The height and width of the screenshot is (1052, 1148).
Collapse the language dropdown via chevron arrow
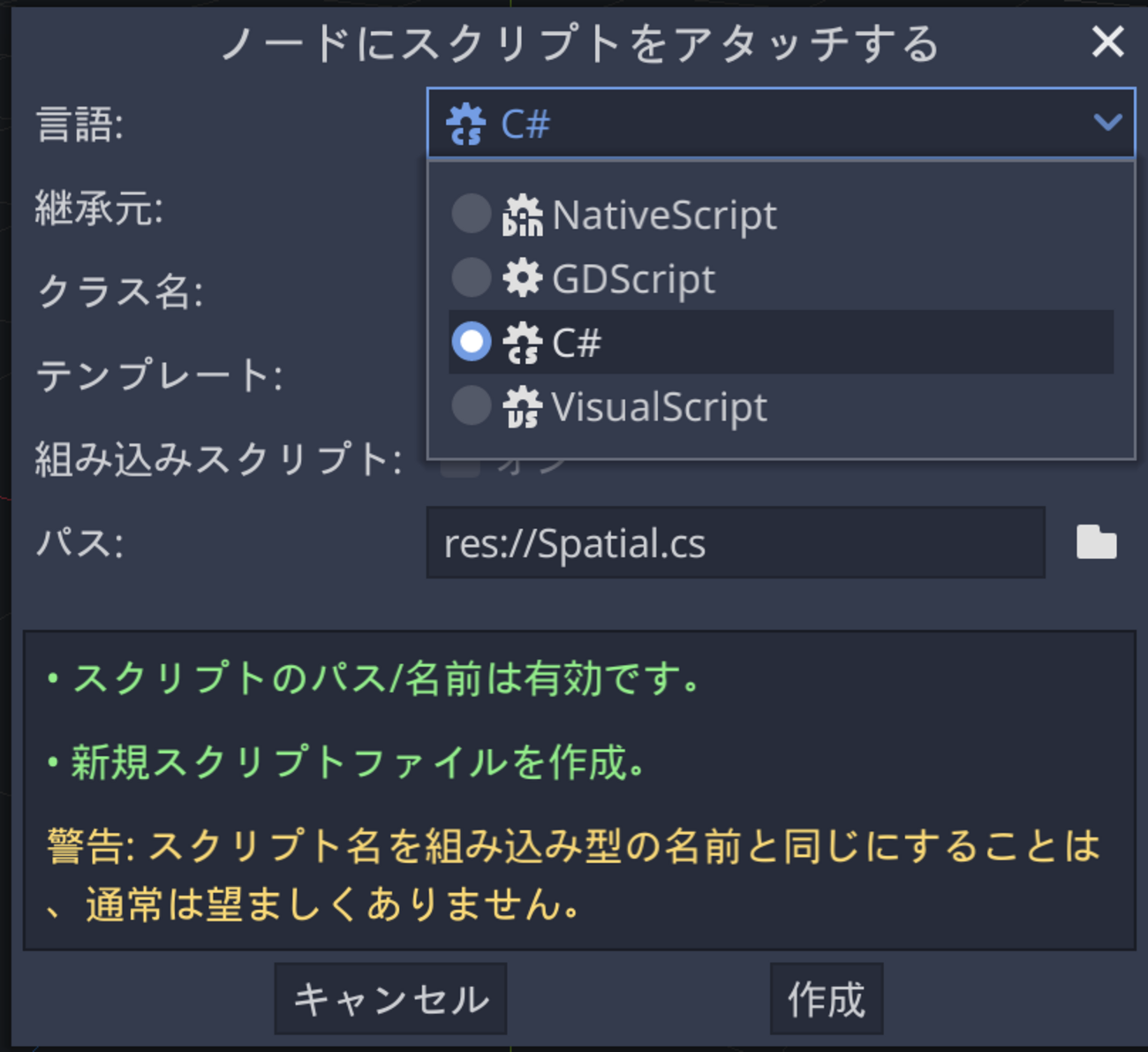pos(1107,122)
